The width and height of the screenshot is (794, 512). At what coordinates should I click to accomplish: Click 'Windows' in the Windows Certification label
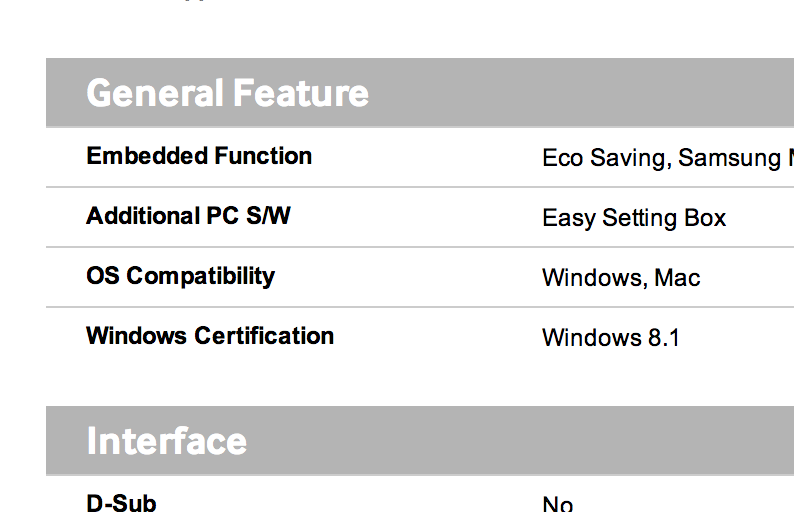(x=137, y=336)
